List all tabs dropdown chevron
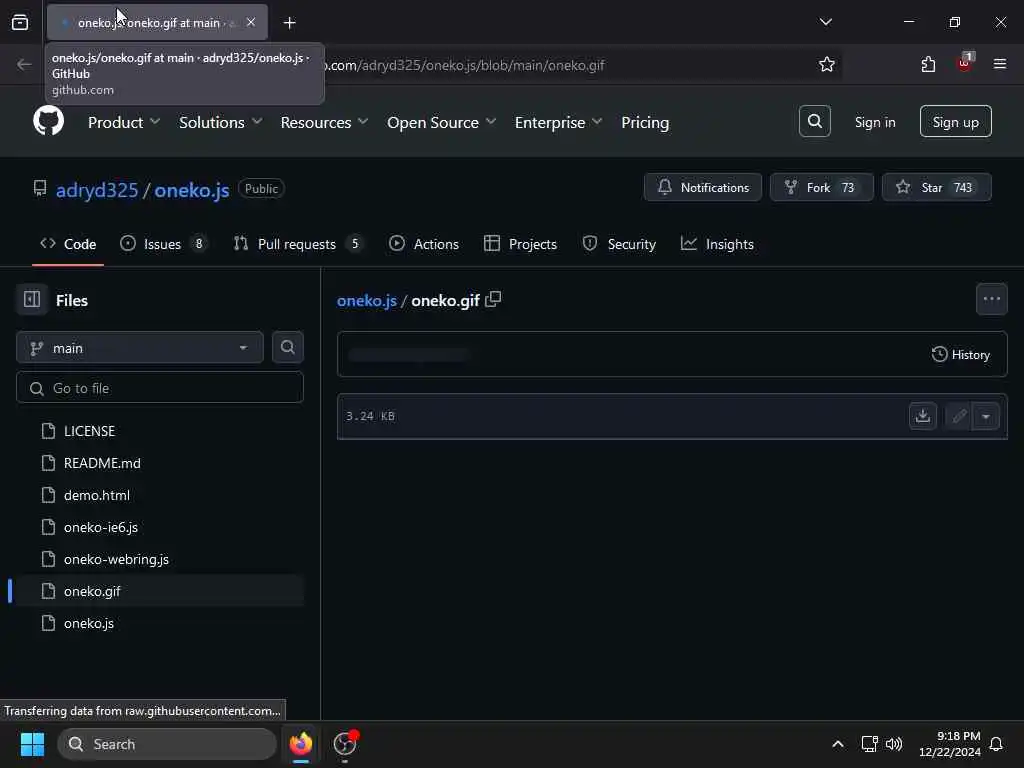The image size is (1024, 768). click(x=825, y=22)
